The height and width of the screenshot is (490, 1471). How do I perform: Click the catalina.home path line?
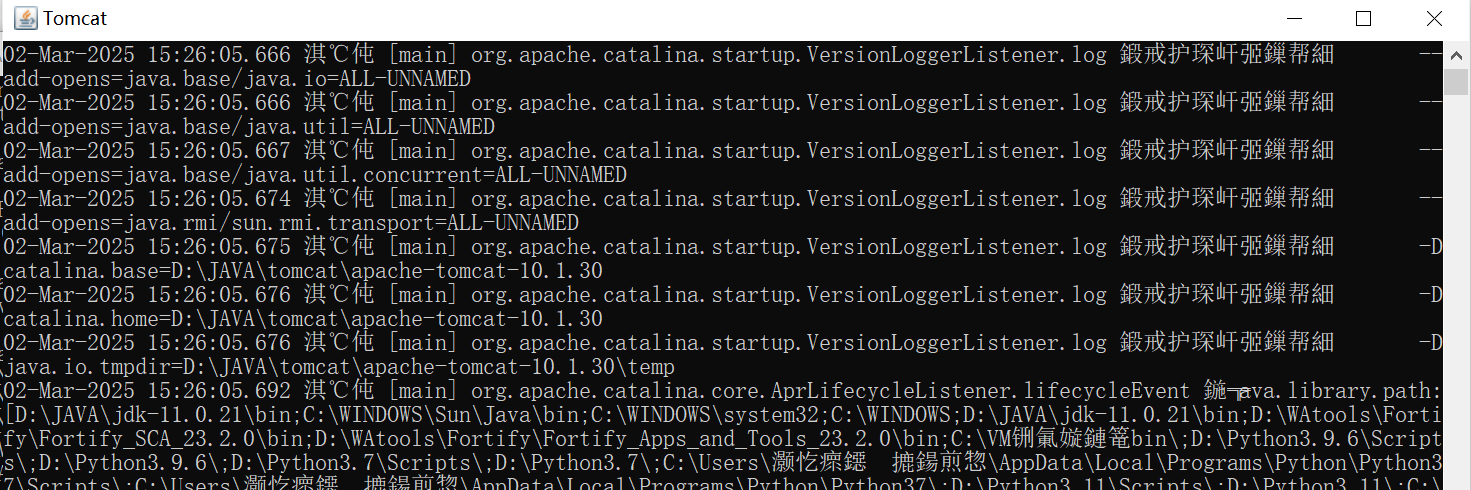coord(303,319)
